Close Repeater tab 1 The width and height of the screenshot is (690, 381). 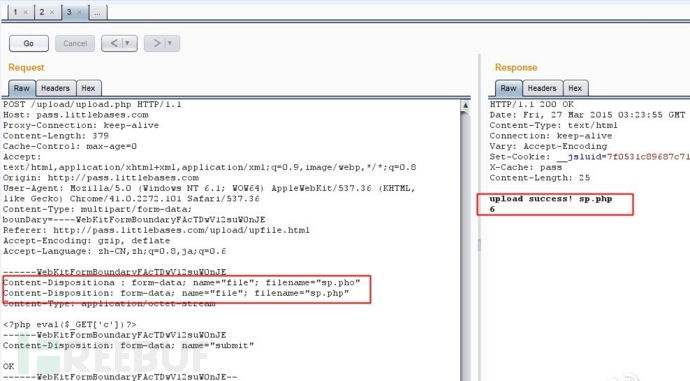point(26,12)
